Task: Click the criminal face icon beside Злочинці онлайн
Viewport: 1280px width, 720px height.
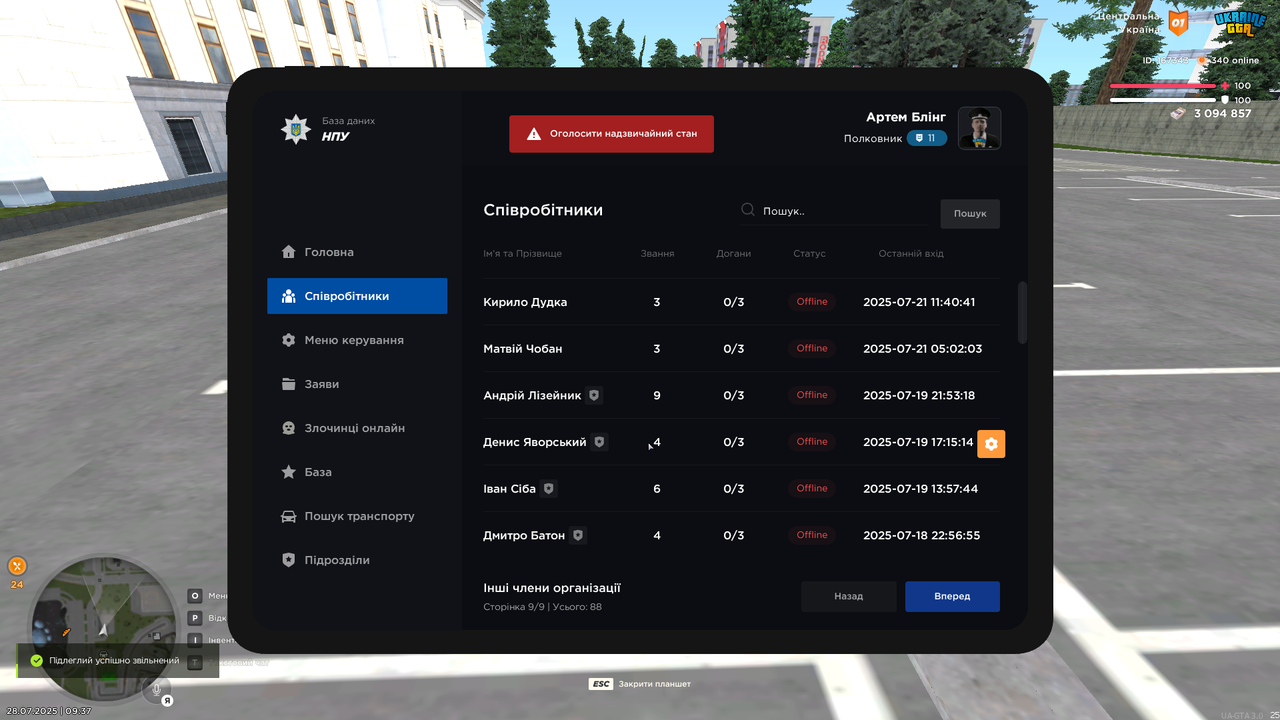Action: click(289, 428)
